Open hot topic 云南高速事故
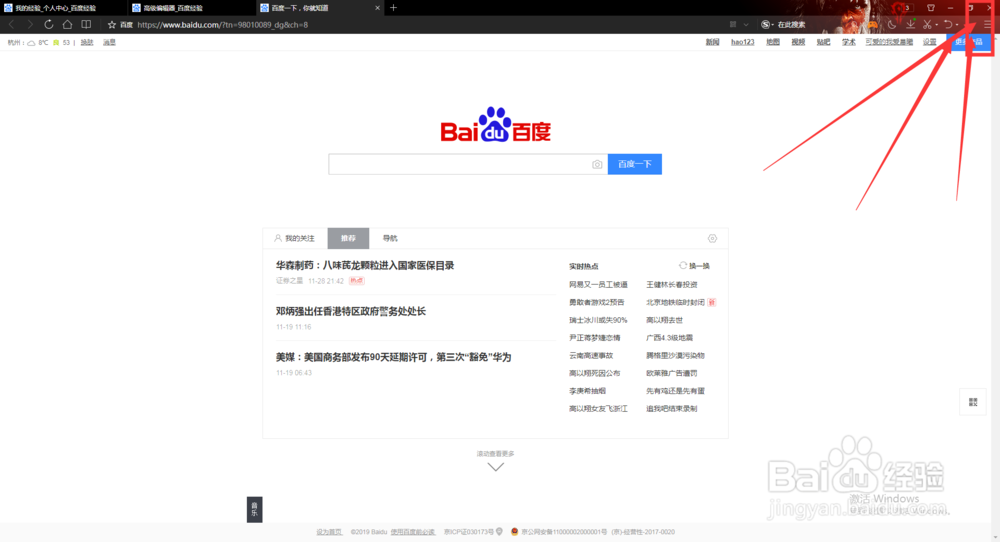This screenshot has width=1000, height=542. coord(591,356)
